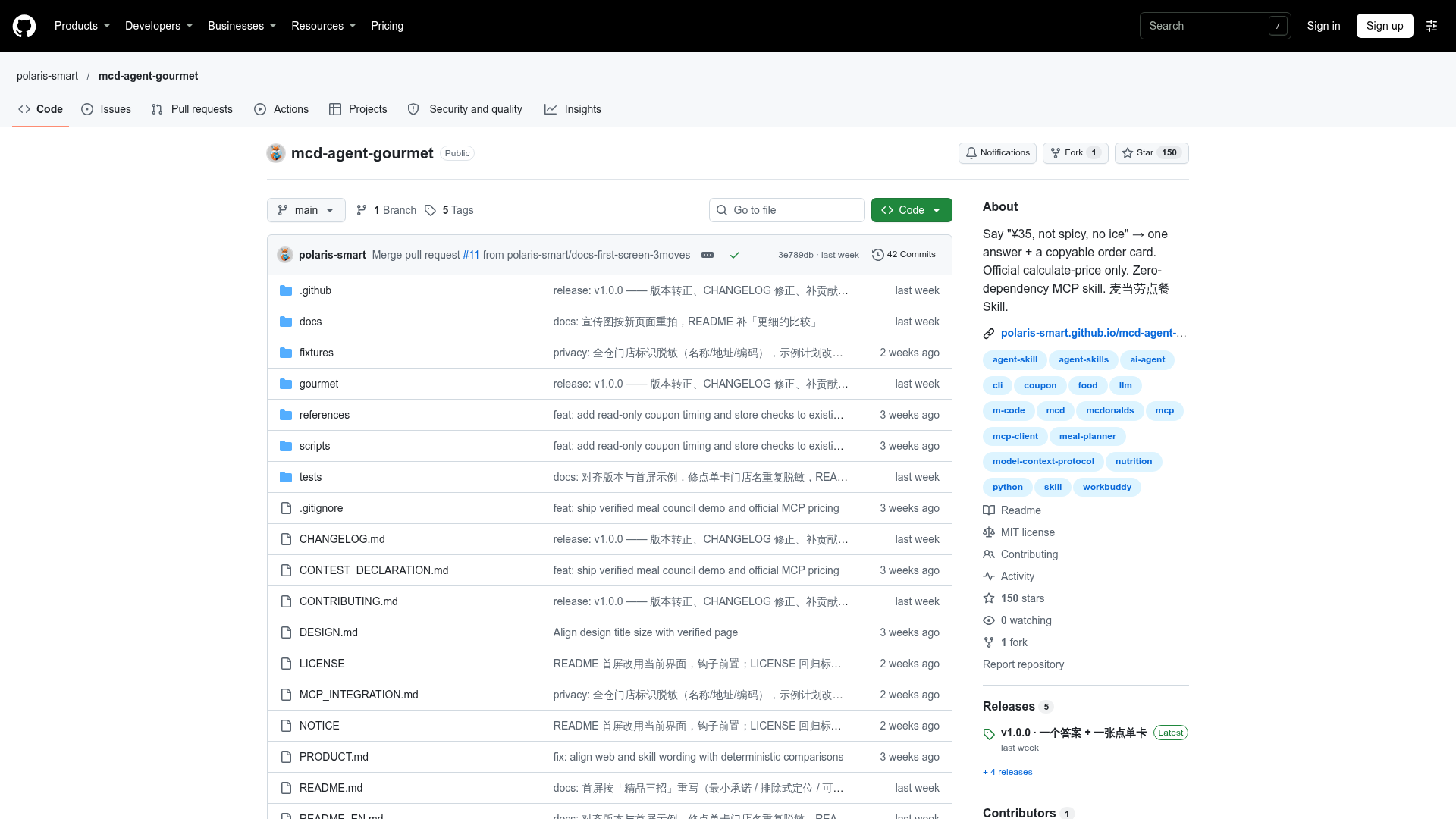The height and width of the screenshot is (819, 1456).
Task: Expand the Resources menu
Action: [x=324, y=26]
